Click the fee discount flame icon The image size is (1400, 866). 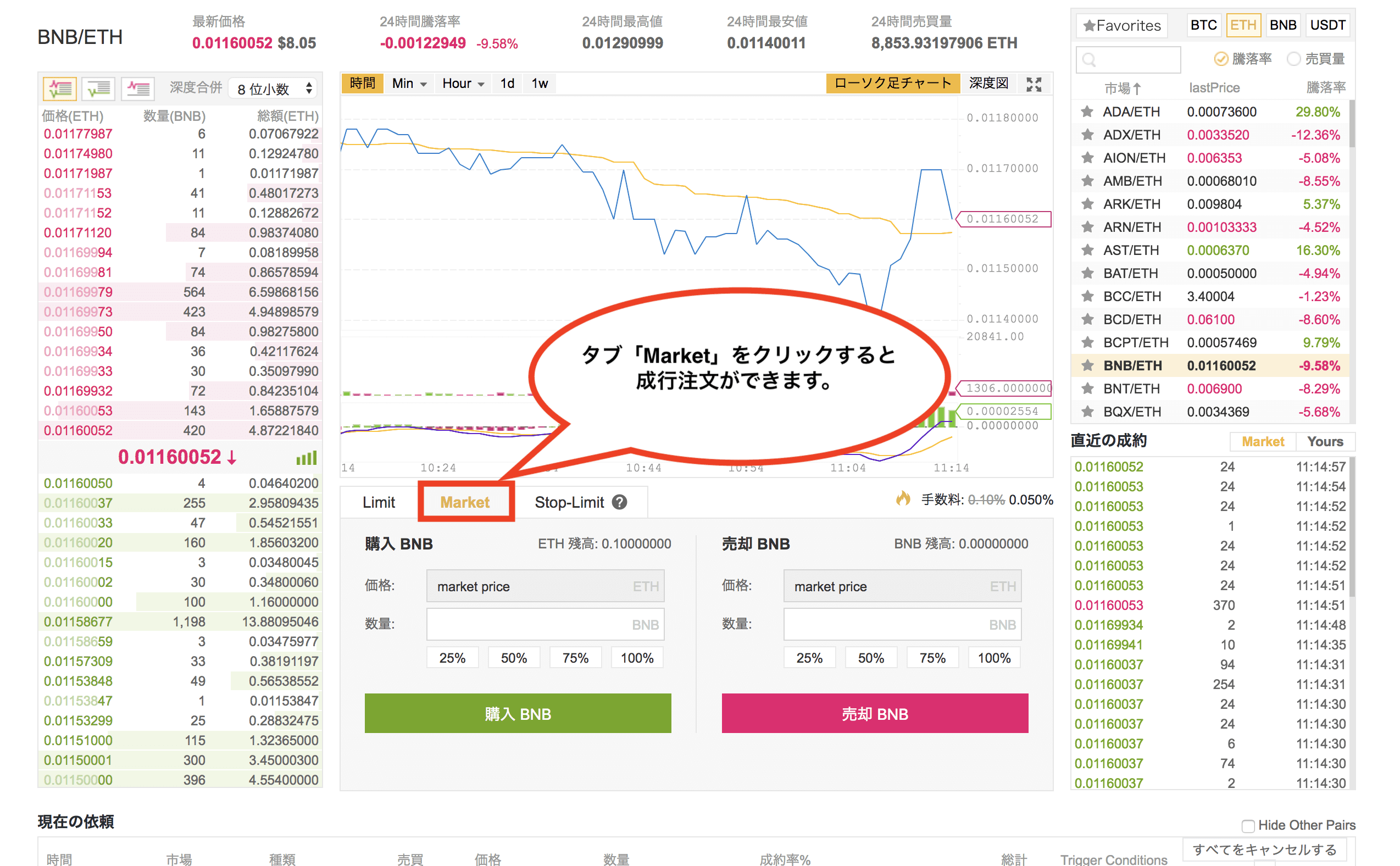pos(903,499)
